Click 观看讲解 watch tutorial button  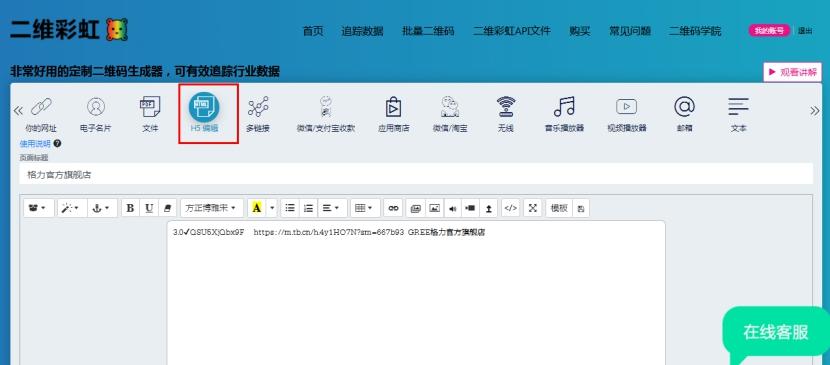click(792, 72)
